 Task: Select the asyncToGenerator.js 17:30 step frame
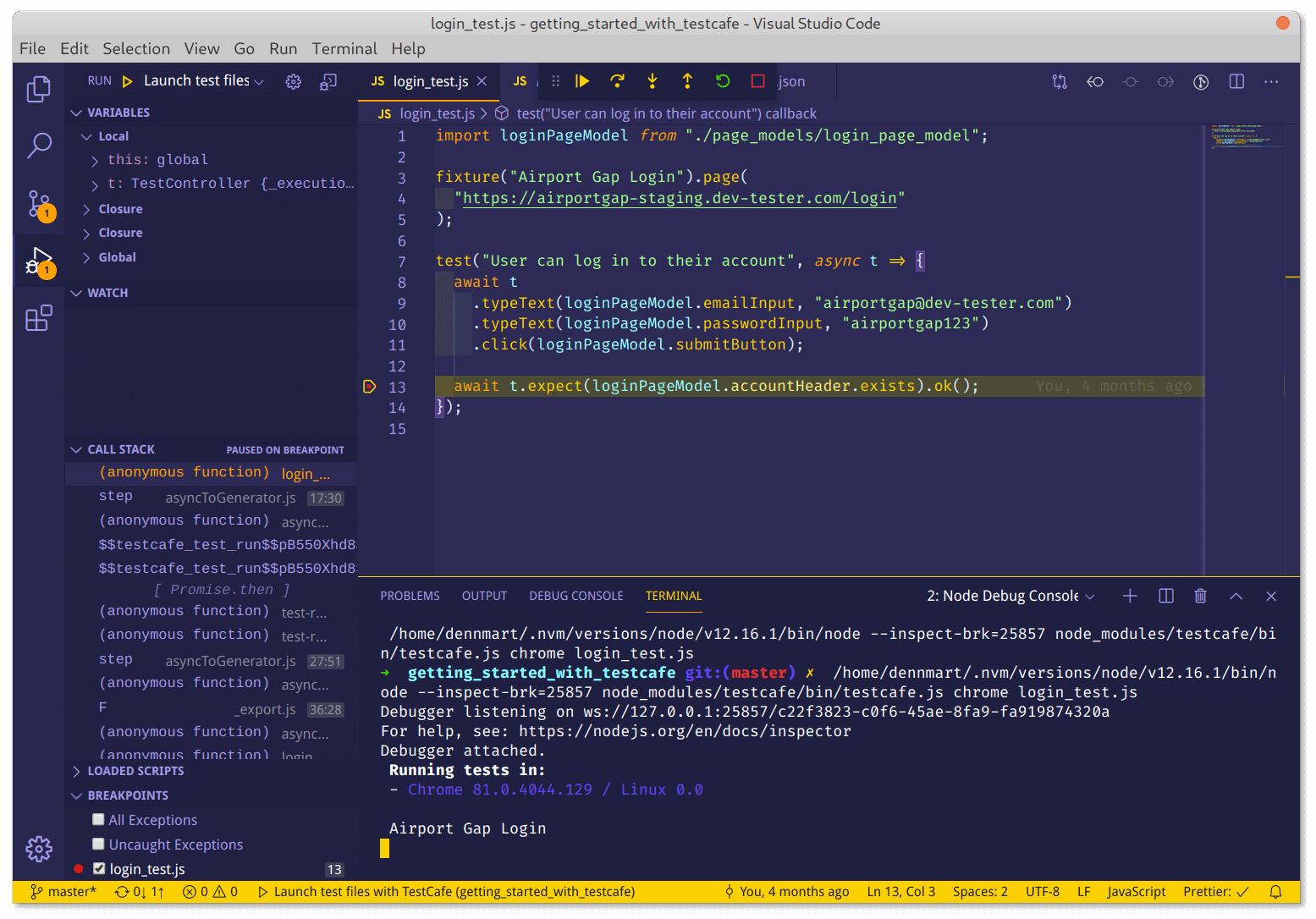(x=212, y=498)
